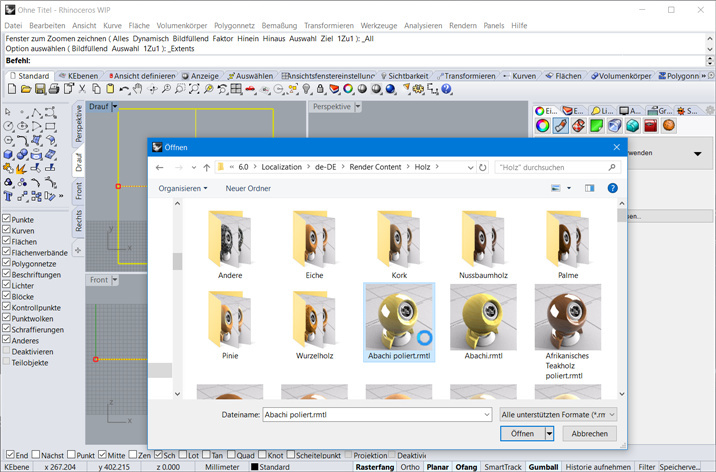Toggle the End object snap checkbox
The image size is (716, 472).
click(10, 455)
